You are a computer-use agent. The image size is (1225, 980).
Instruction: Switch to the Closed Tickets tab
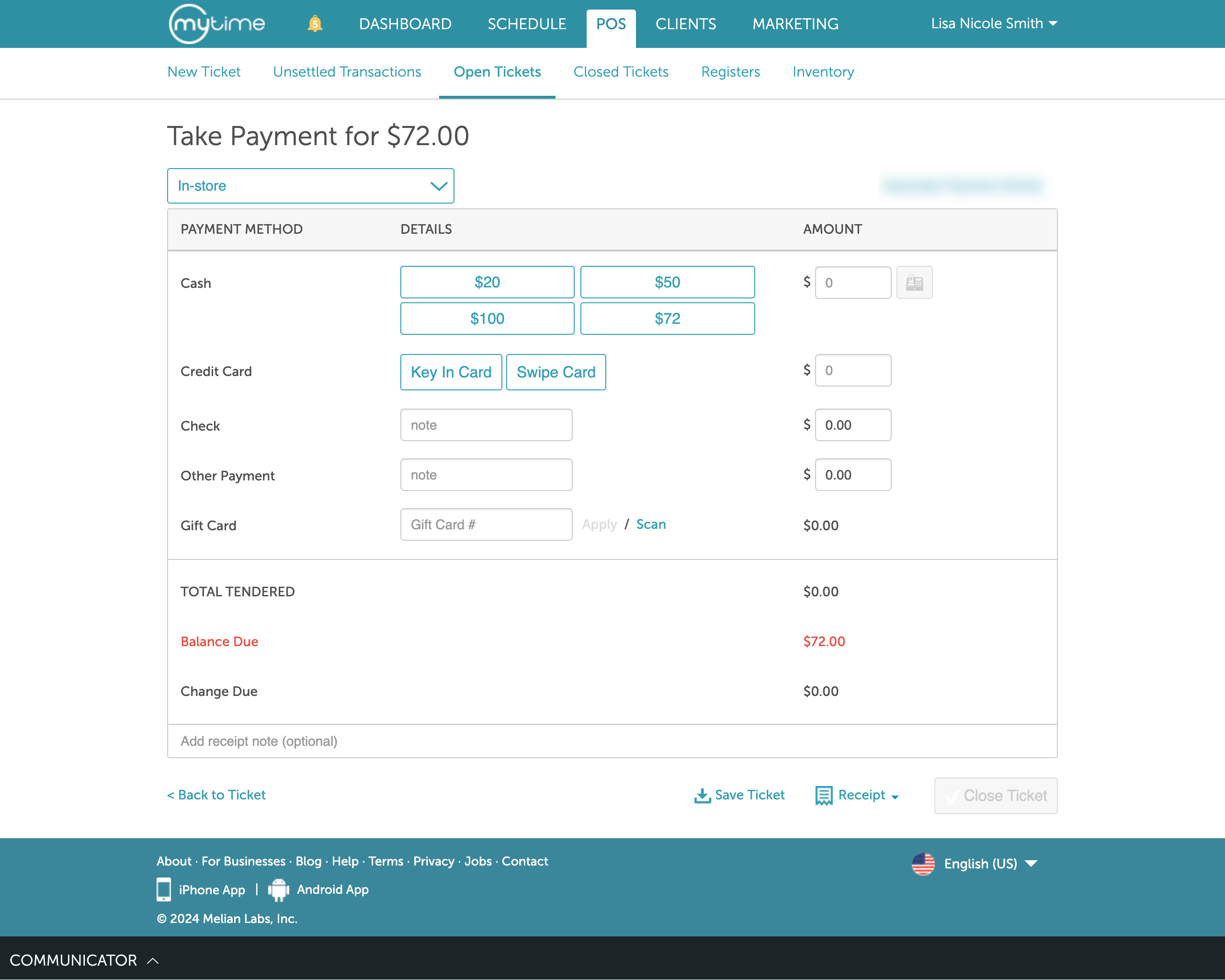621,72
